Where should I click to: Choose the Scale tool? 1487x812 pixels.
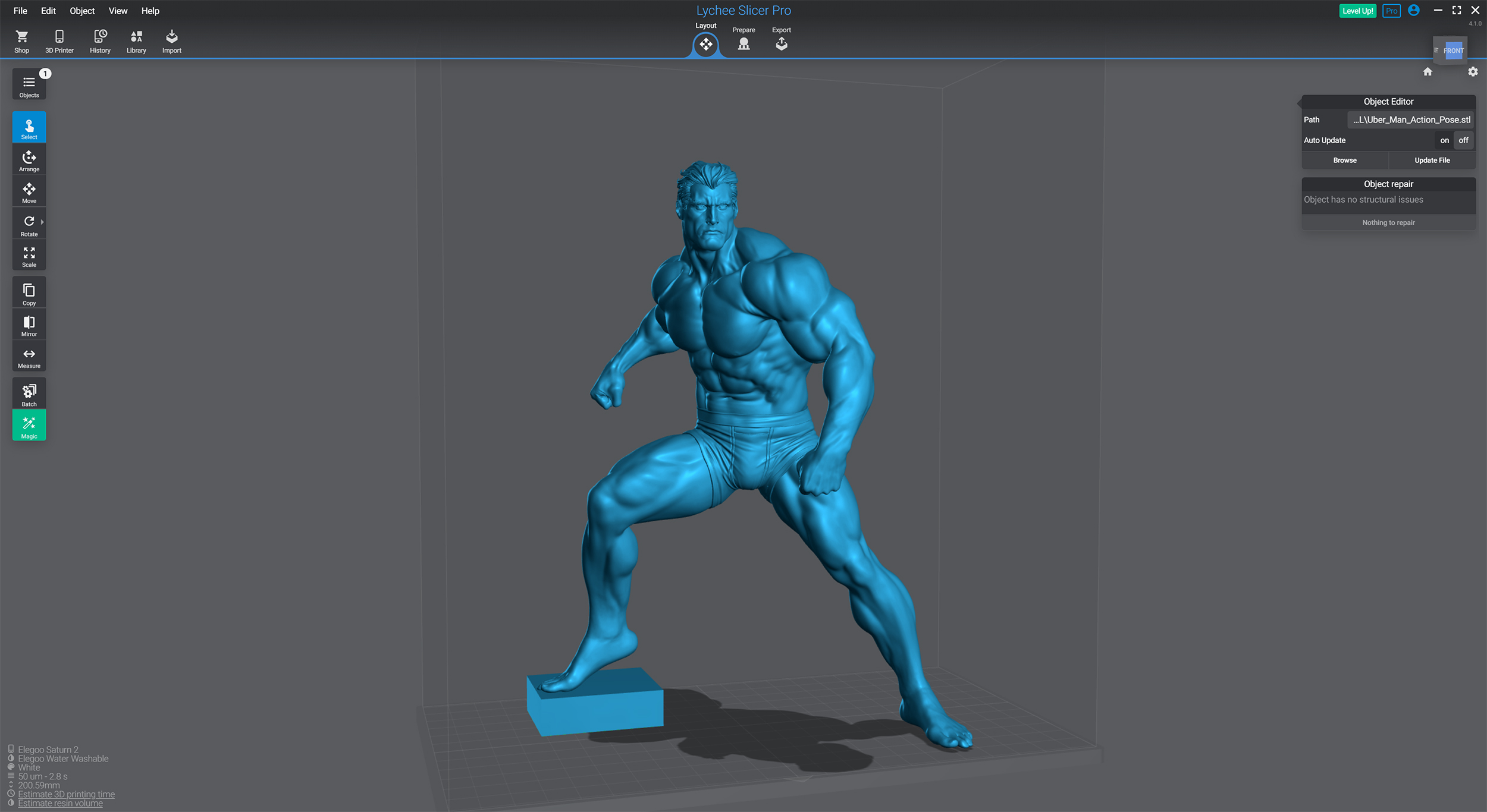29,257
